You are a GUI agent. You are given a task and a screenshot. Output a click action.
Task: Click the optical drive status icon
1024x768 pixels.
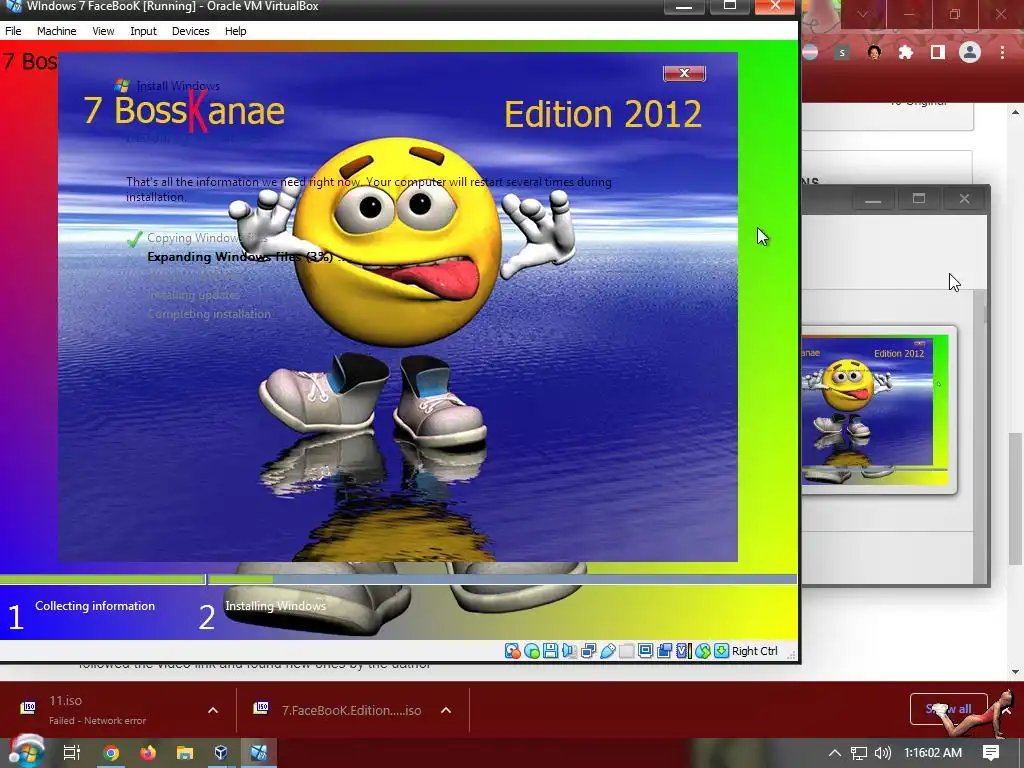pos(532,651)
